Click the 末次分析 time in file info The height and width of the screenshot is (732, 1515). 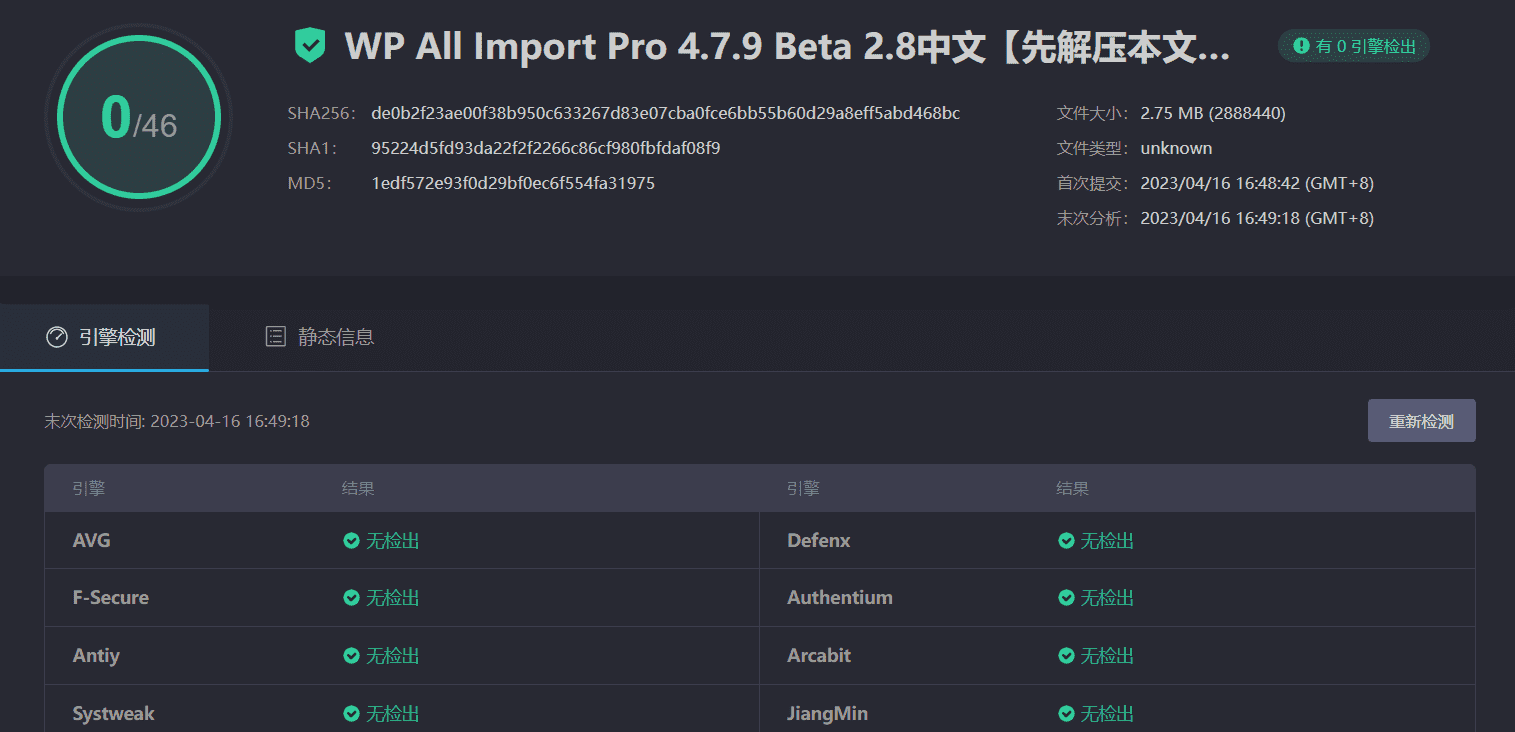1257,218
